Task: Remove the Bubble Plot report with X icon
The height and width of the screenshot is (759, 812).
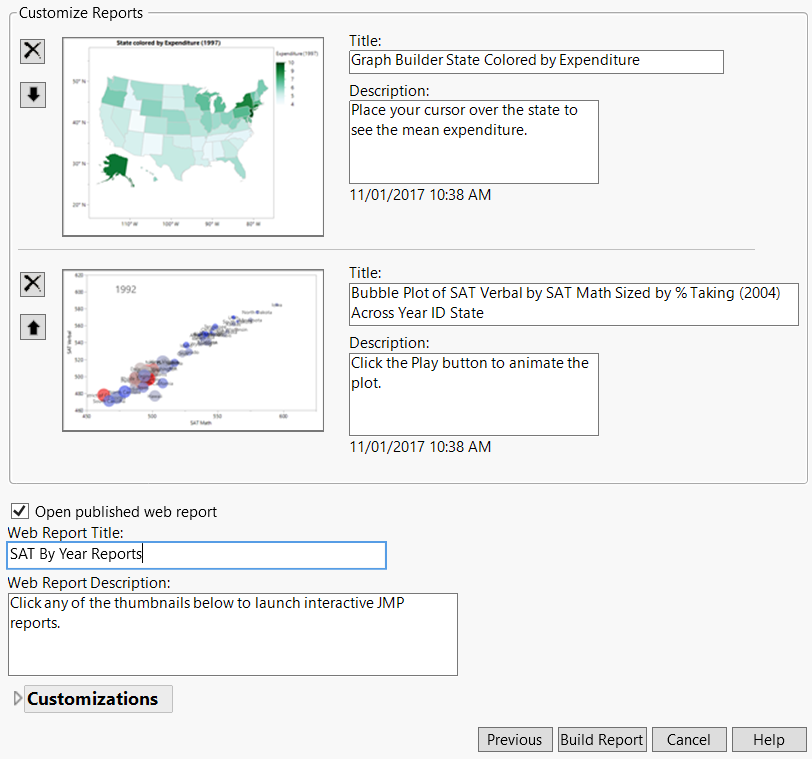Action: pyautogui.click(x=32, y=284)
